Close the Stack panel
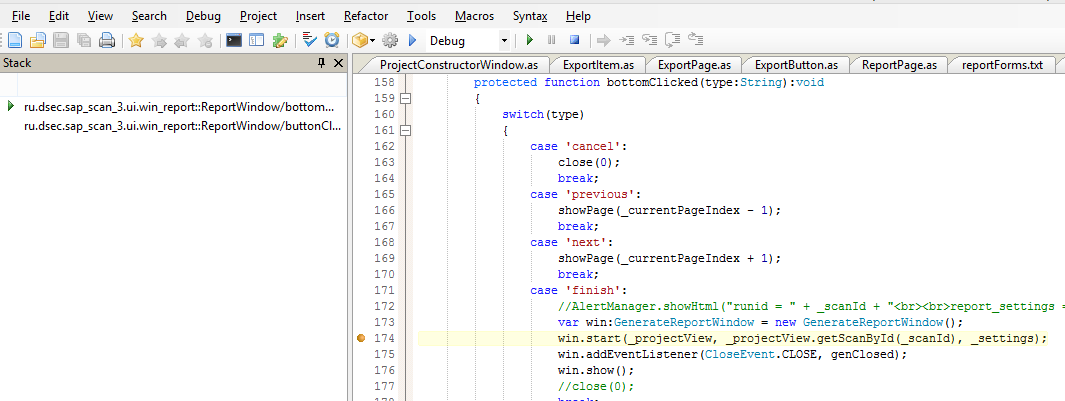 point(338,63)
